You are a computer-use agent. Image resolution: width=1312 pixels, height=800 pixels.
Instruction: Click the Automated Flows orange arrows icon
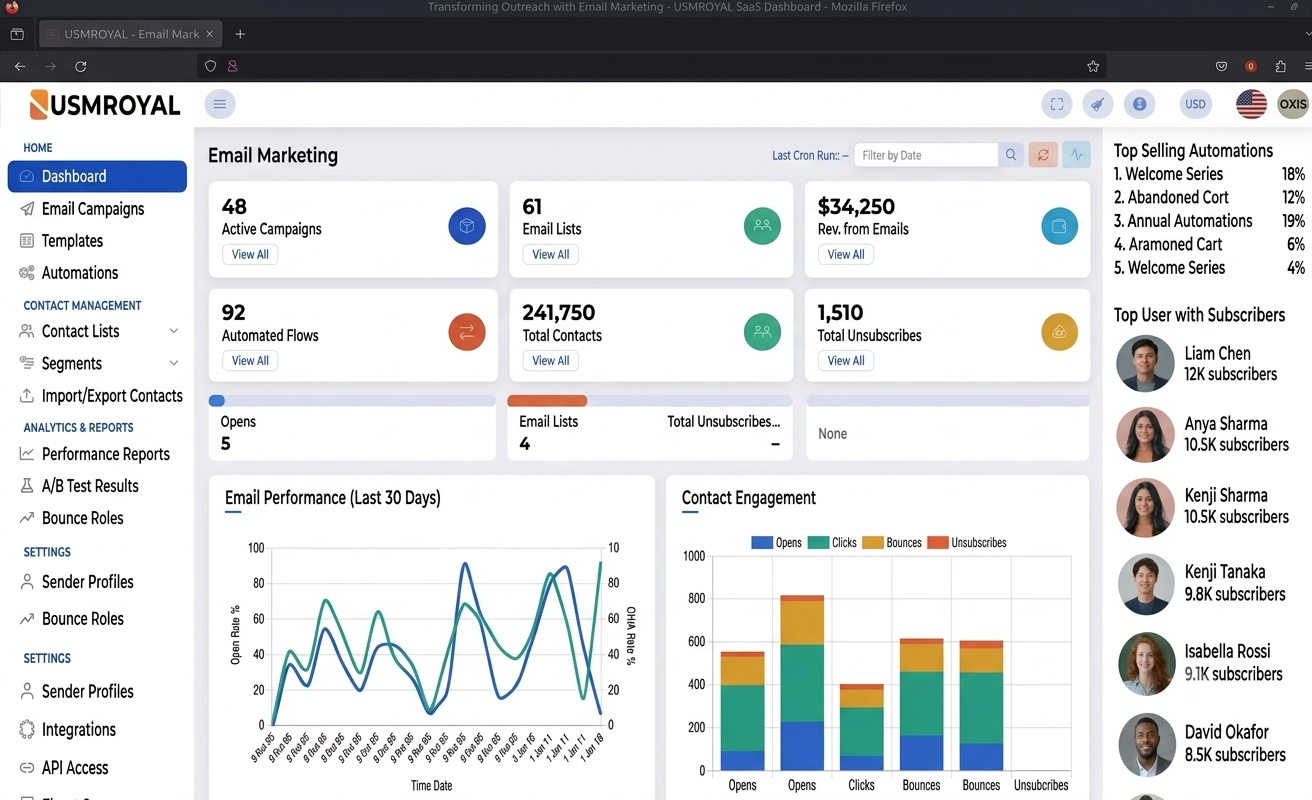pos(467,333)
